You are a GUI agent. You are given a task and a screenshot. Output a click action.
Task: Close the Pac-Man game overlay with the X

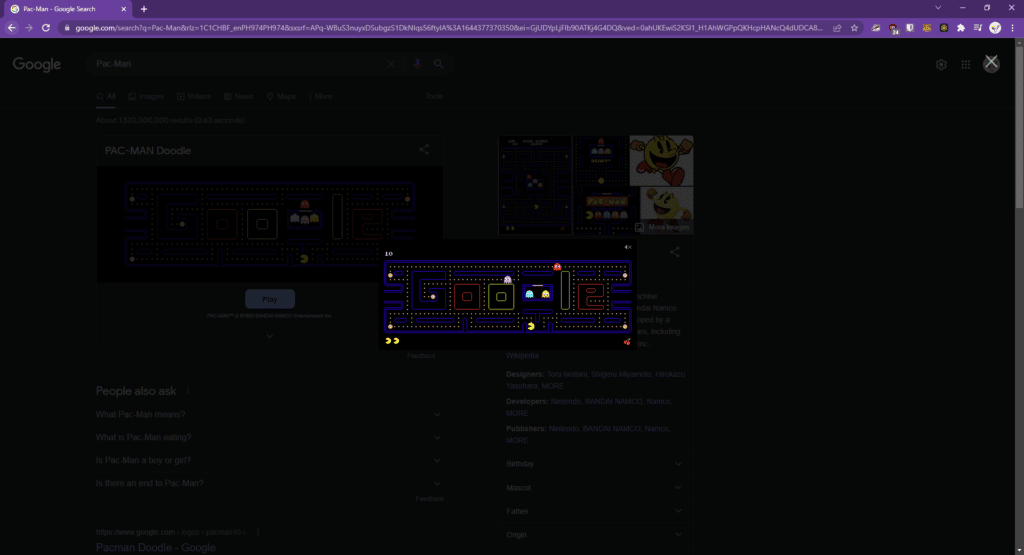[991, 63]
